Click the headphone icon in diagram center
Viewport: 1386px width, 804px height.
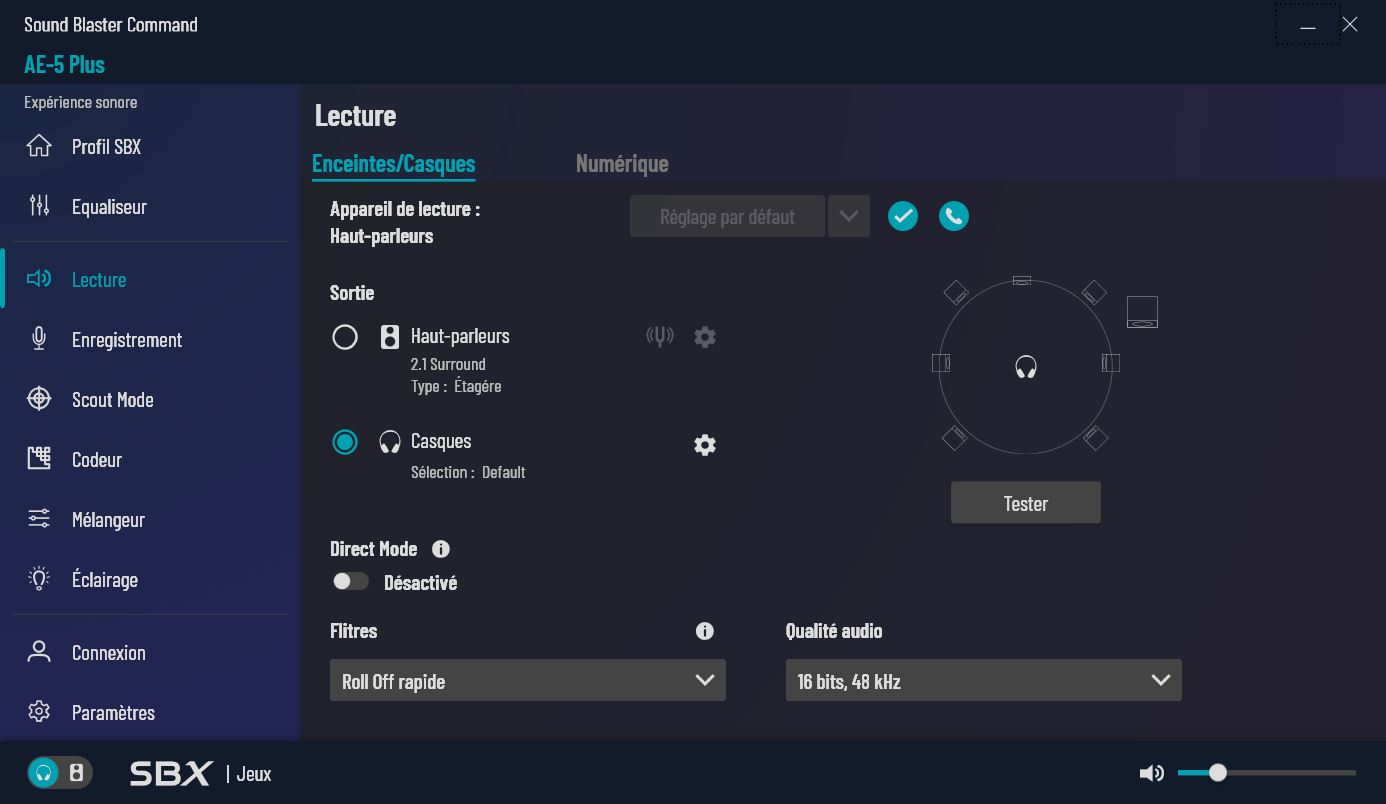tap(1026, 367)
